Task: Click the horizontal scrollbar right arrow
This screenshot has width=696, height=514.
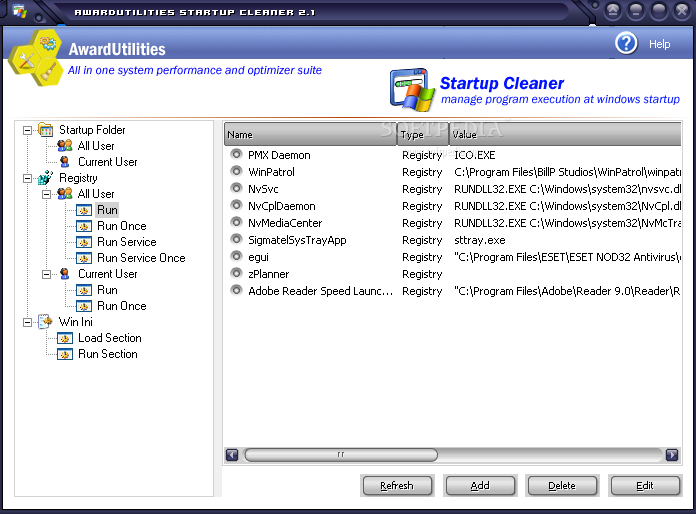Action: [x=672, y=455]
